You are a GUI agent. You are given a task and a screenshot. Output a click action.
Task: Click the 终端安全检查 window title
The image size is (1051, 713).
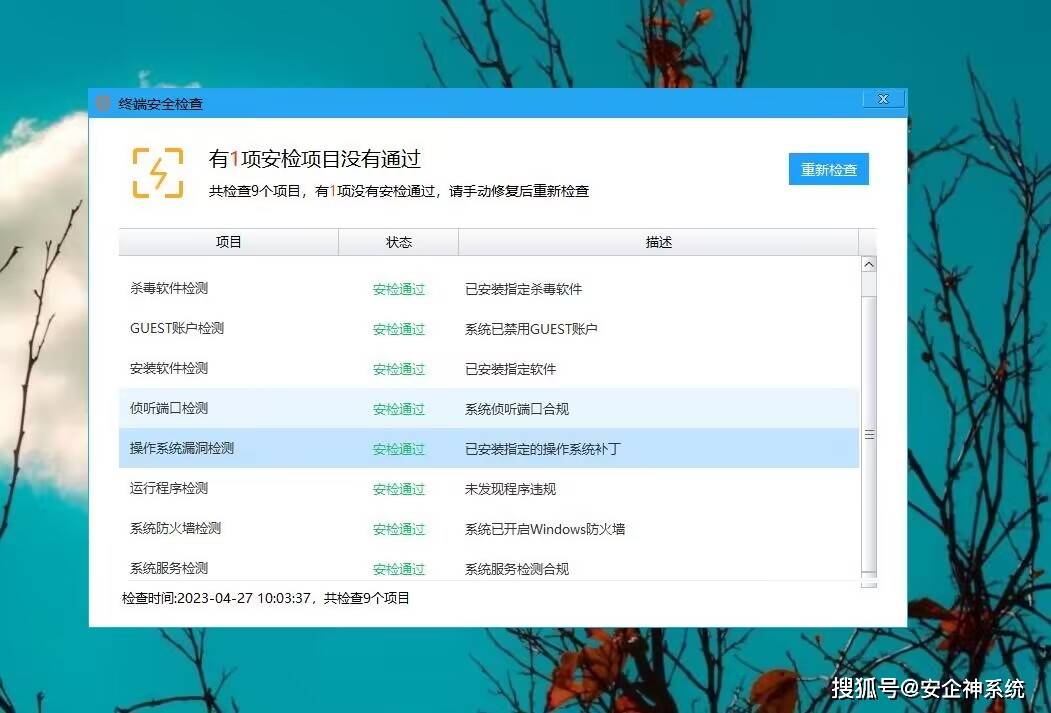click(x=160, y=104)
